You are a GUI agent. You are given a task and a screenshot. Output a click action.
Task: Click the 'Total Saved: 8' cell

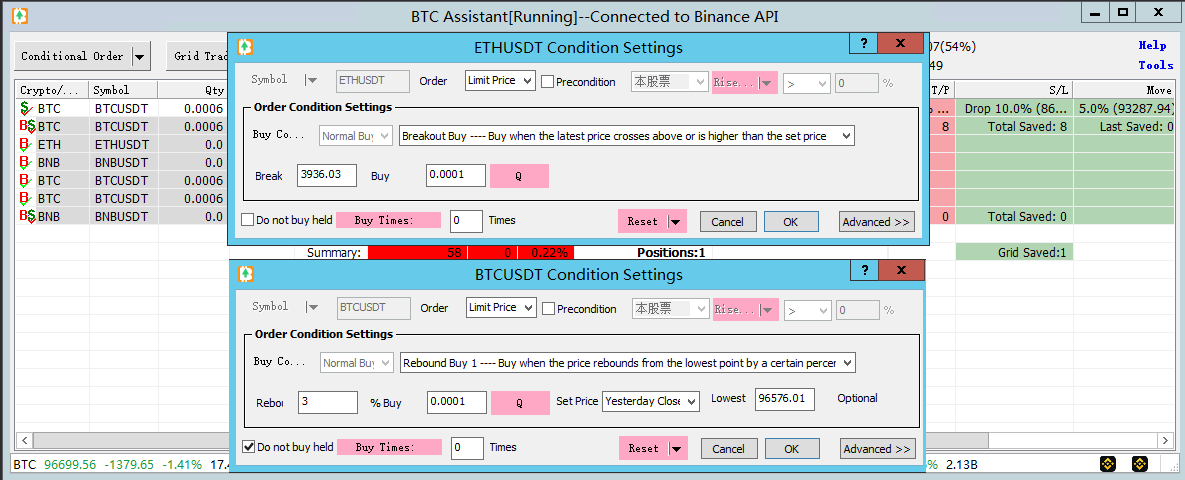[1014, 126]
